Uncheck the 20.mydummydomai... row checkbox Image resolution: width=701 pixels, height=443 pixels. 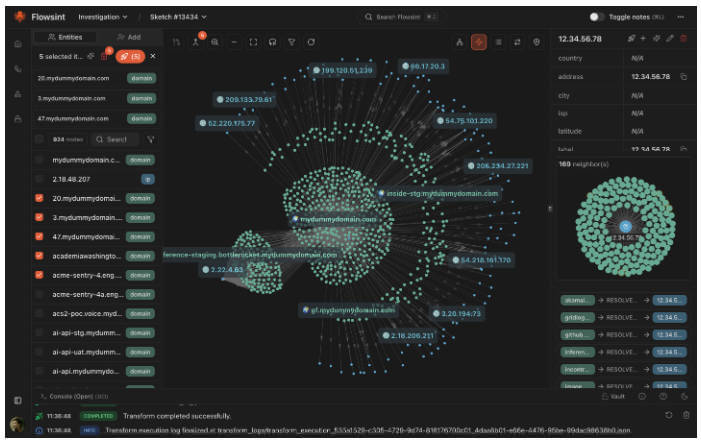click(39, 198)
